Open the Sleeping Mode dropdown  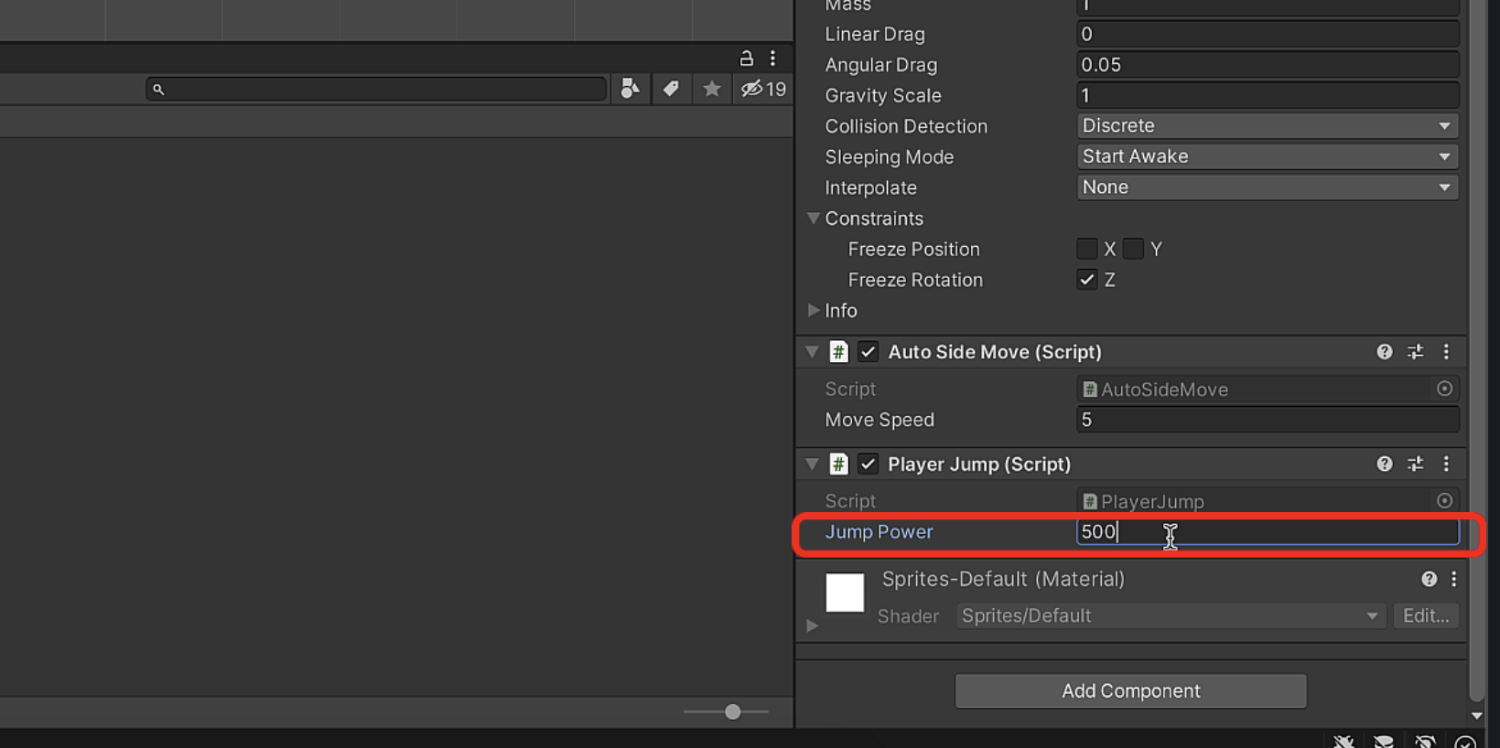click(1267, 157)
